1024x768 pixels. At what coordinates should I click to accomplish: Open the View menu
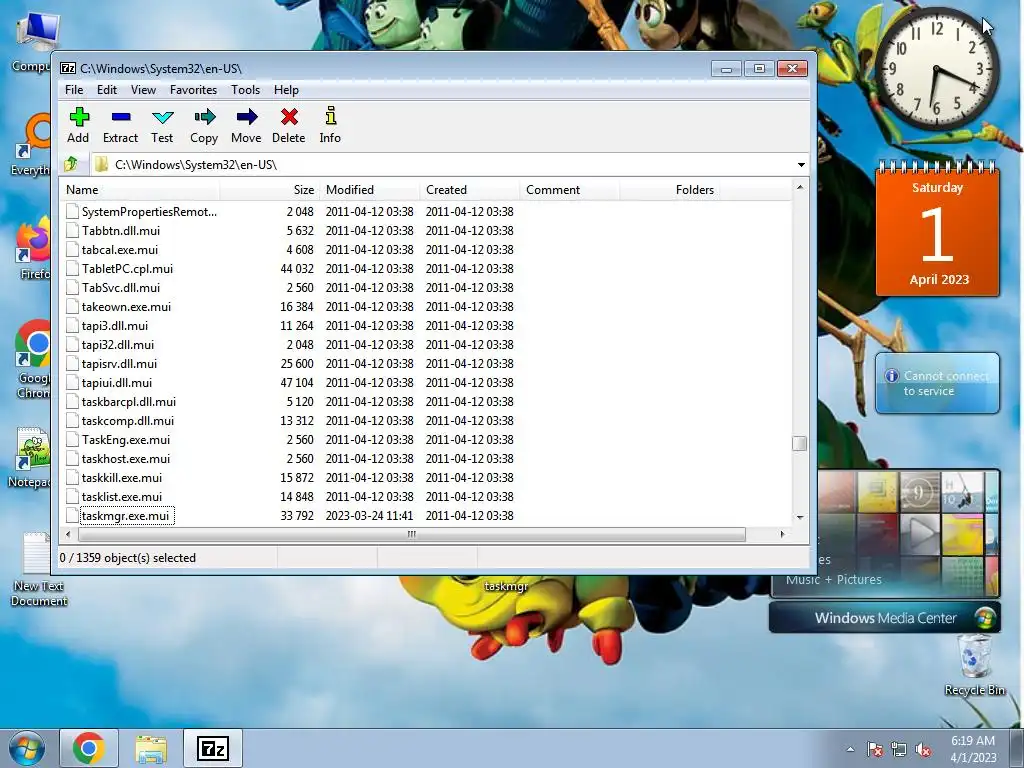[x=143, y=89]
